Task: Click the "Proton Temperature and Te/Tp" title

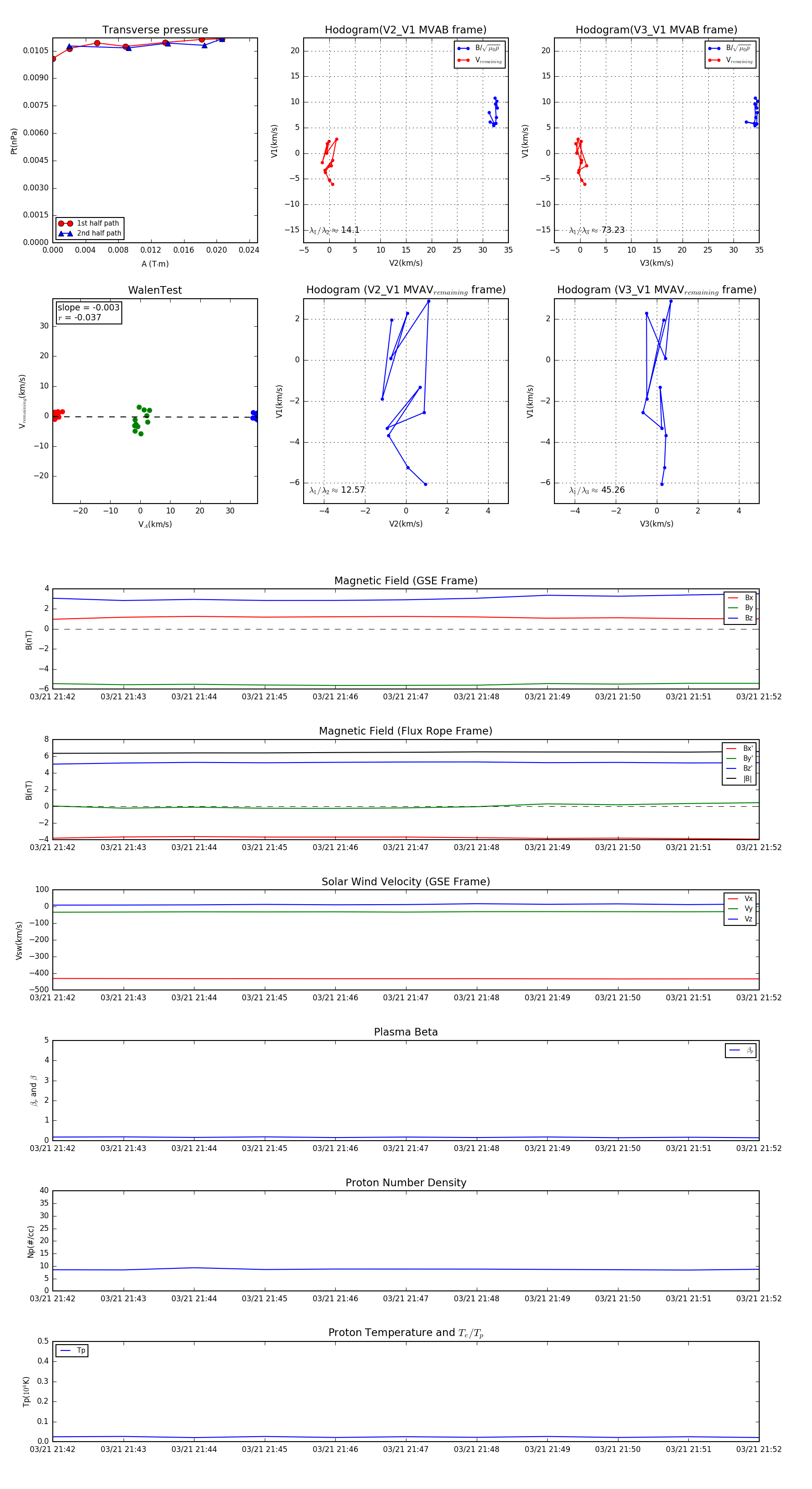Action: tap(406, 1333)
